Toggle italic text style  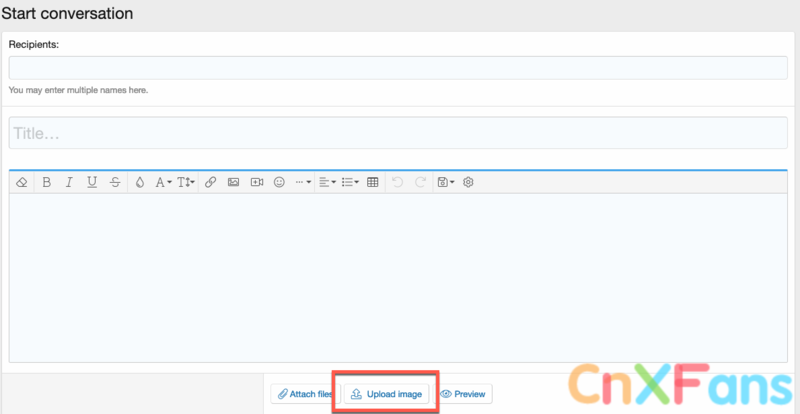coord(69,182)
